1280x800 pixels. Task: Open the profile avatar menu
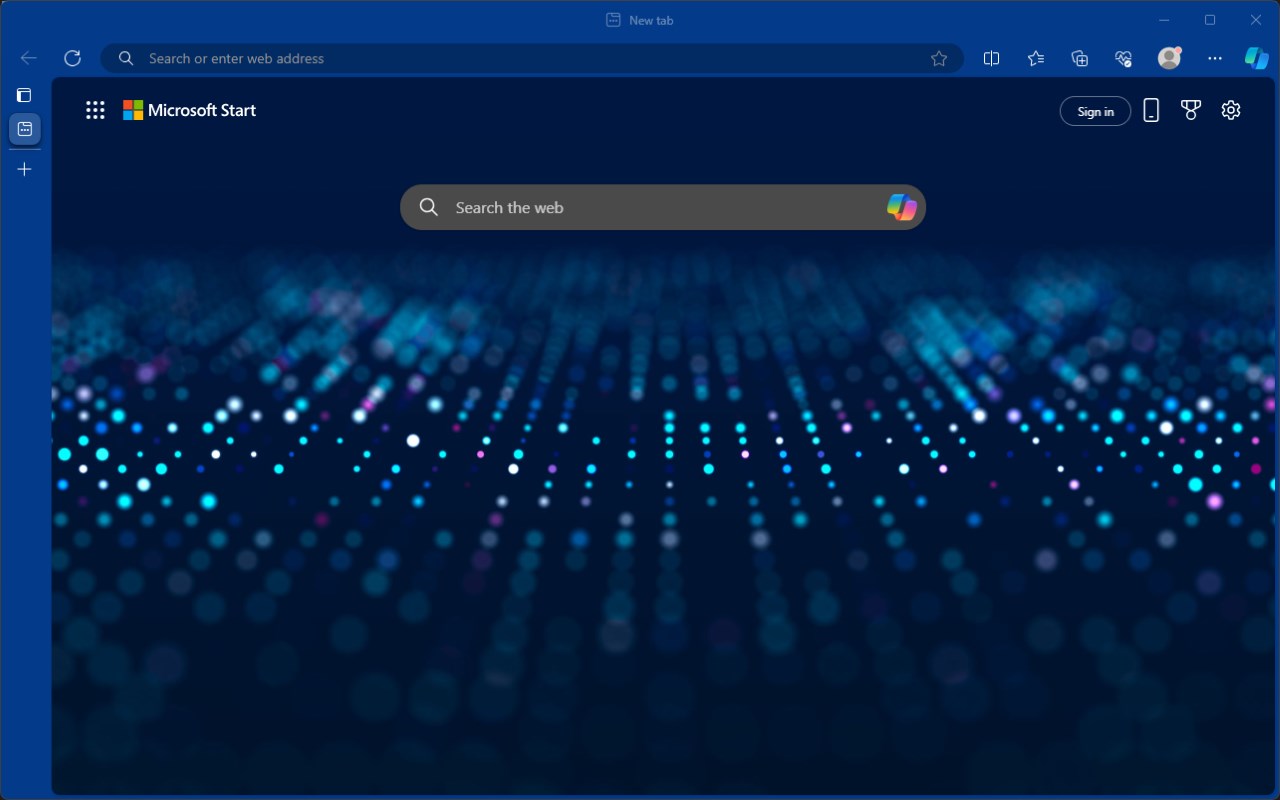coord(1169,58)
